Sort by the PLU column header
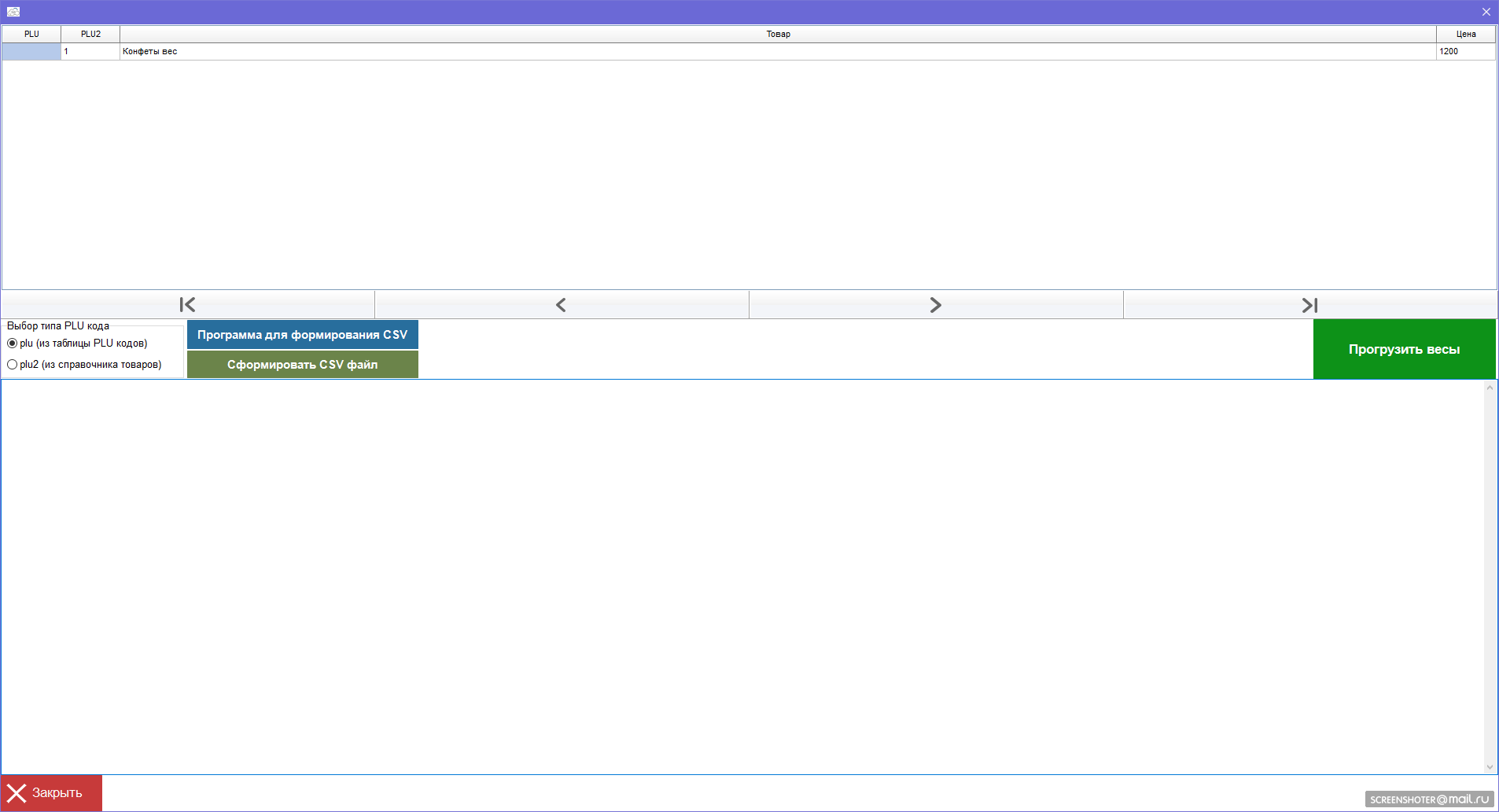The width and height of the screenshot is (1499, 812). click(x=31, y=34)
